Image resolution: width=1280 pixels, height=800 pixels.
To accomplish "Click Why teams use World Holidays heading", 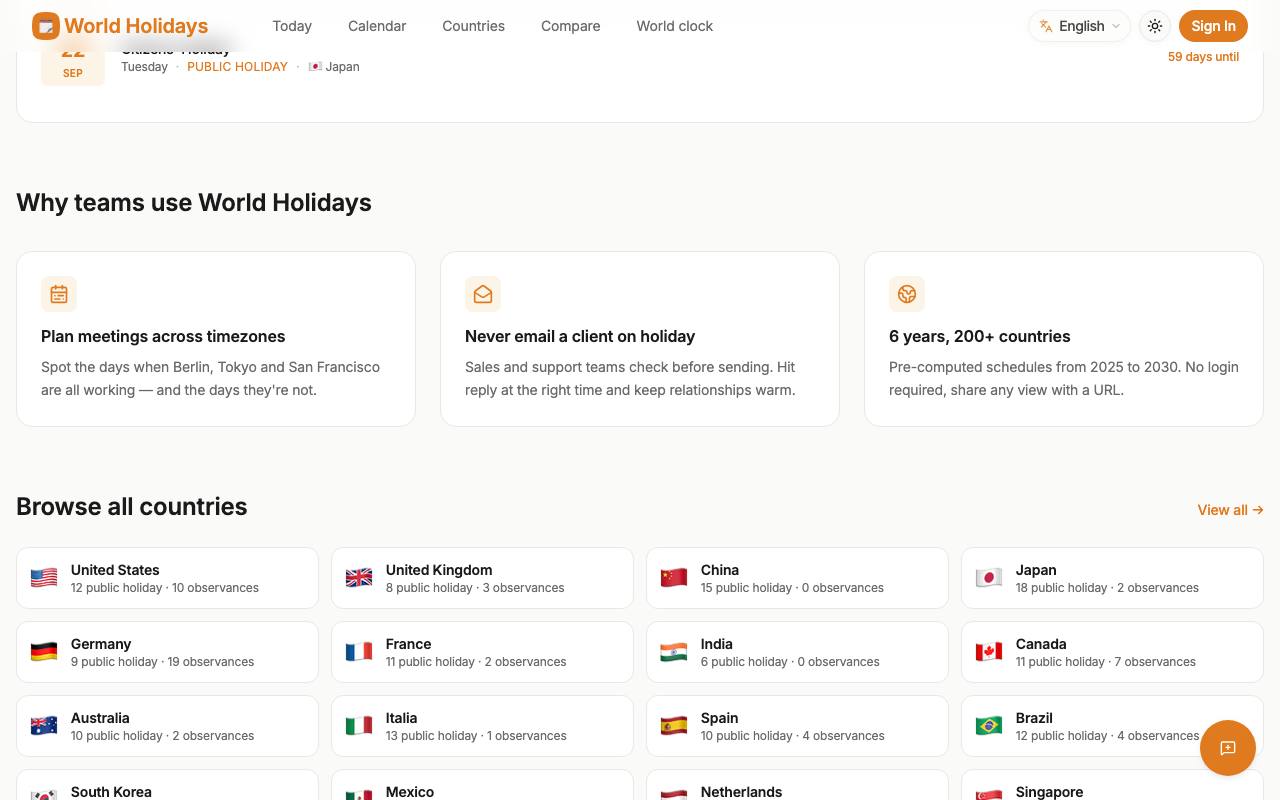I will [194, 202].
